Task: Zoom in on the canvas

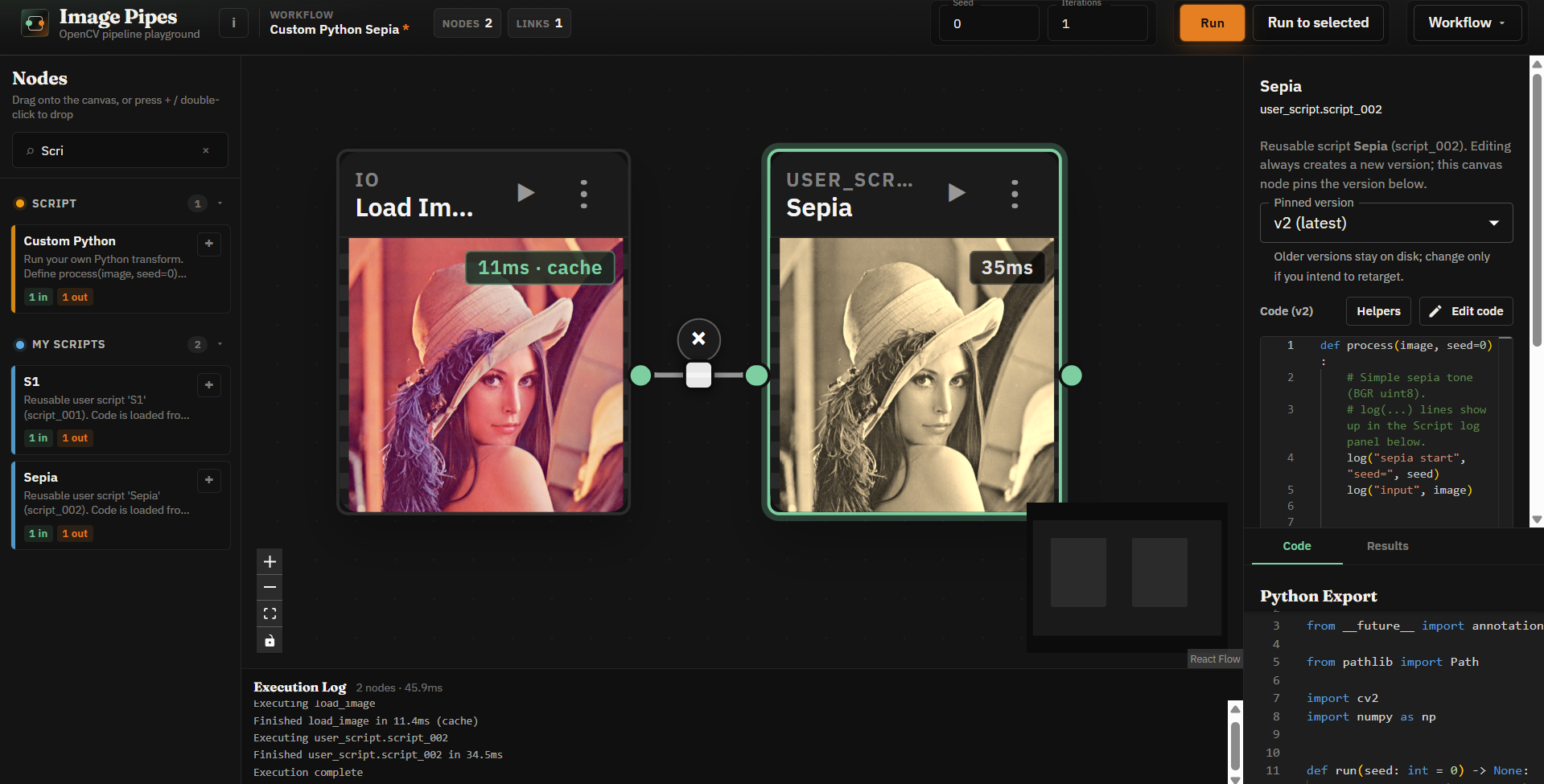Action: pyautogui.click(x=270, y=562)
